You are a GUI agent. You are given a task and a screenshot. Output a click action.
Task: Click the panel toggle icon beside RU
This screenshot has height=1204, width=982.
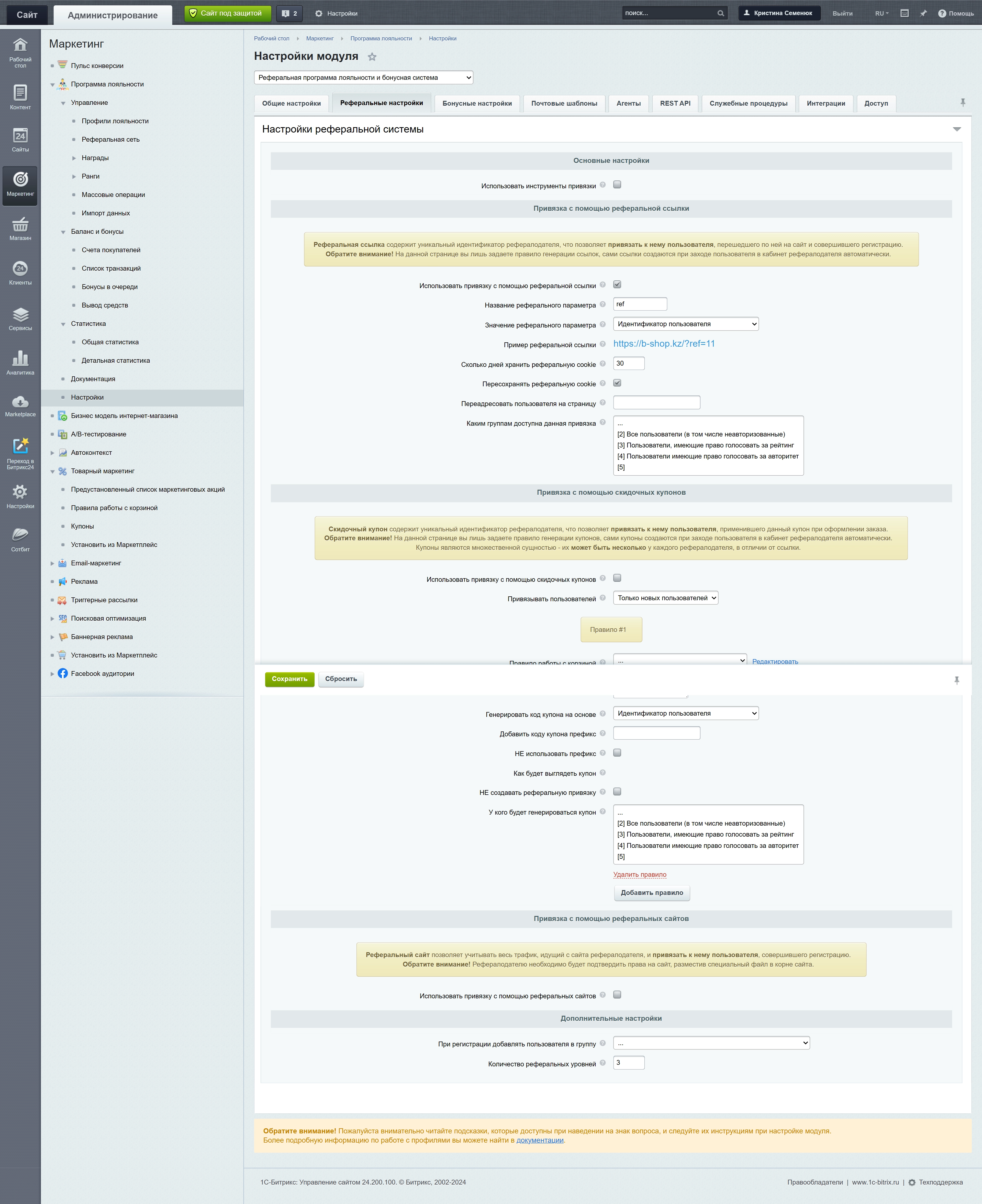(905, 13)
